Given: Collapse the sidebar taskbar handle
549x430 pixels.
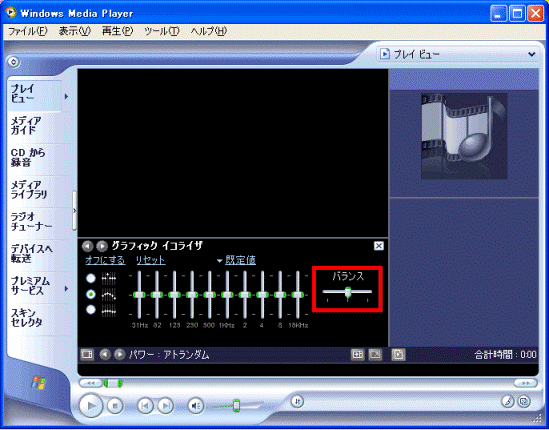Looking at the screenshot, I should point(74,210).
